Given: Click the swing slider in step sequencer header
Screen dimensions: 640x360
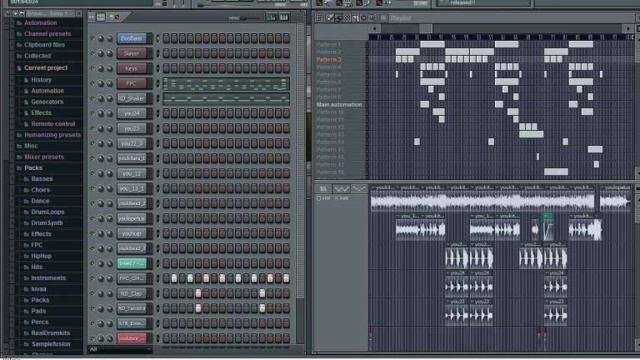Looking at the screenshot, I should click(244, 18).
